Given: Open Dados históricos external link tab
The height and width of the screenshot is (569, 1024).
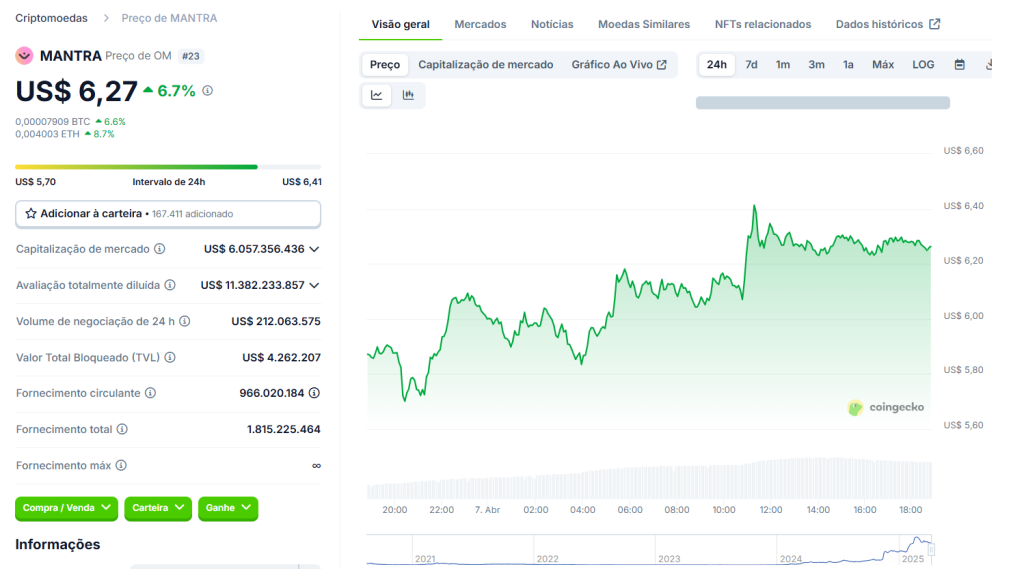Looking at the screenshot, I should coord(888,24).
